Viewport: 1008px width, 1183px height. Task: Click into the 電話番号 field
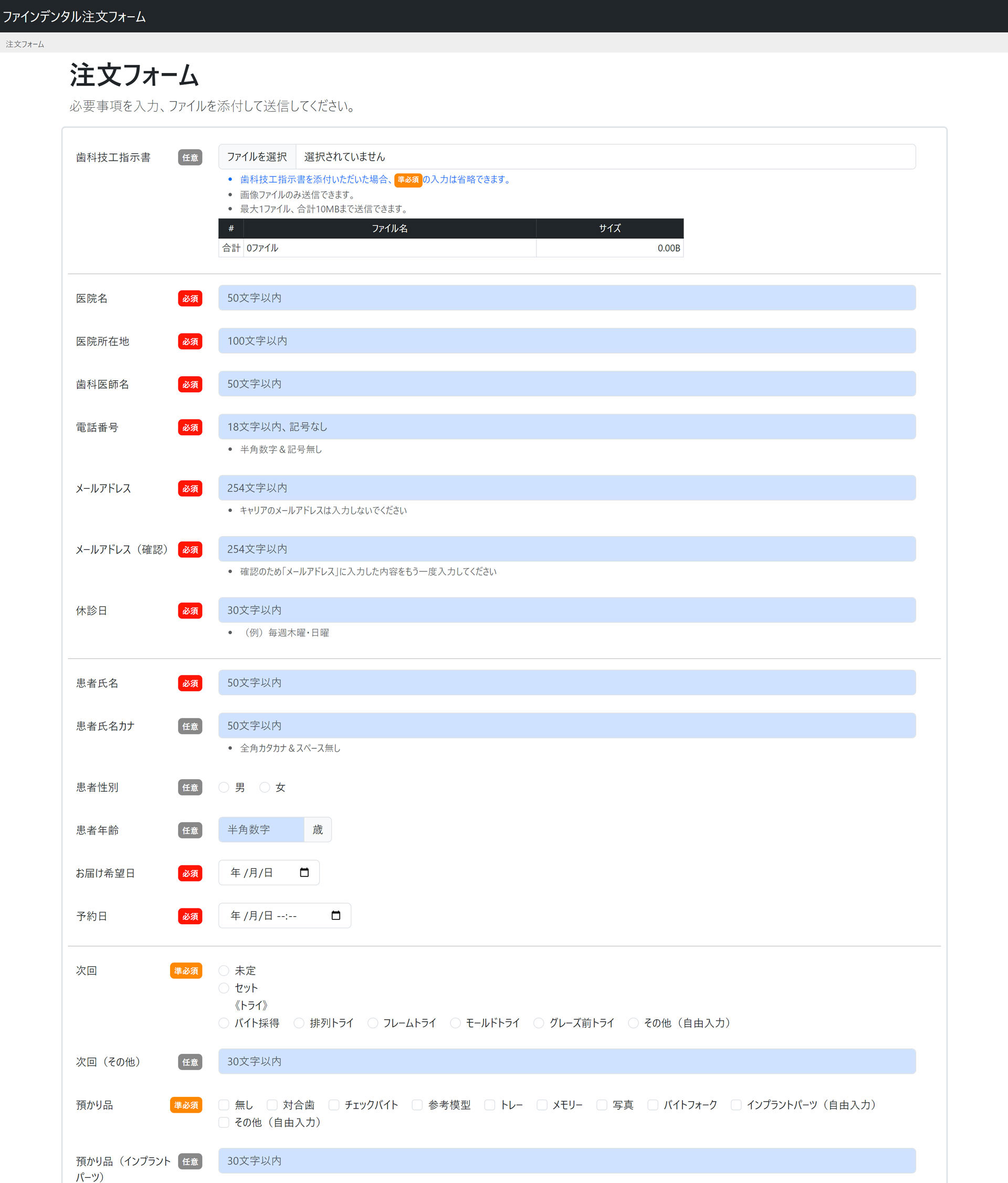point(567,426)
